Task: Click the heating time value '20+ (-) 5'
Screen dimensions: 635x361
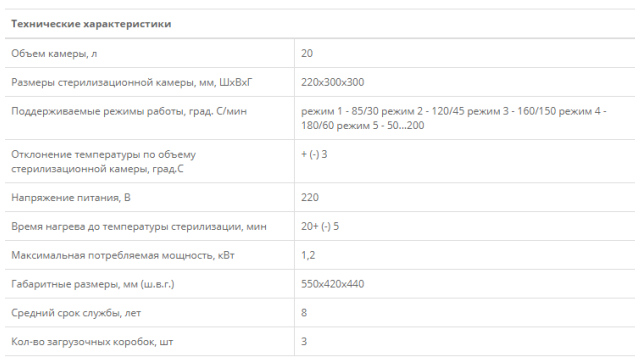Action: (320, 226)
